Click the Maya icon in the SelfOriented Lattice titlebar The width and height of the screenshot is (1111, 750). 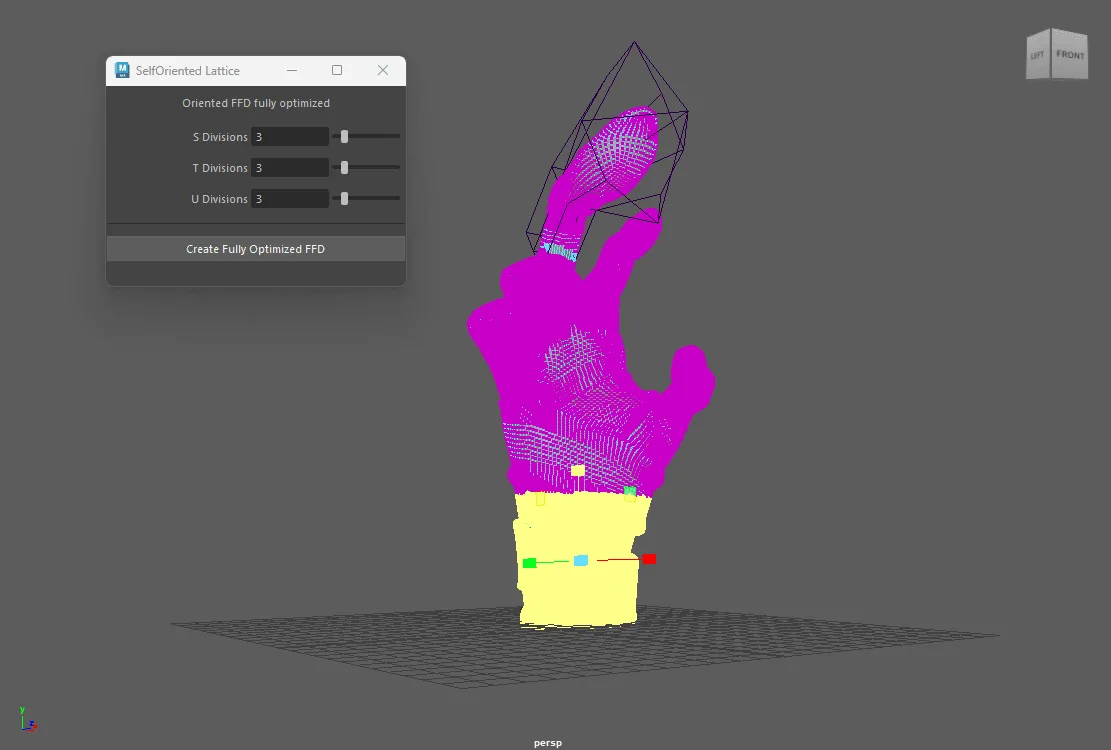coord(121,70)
